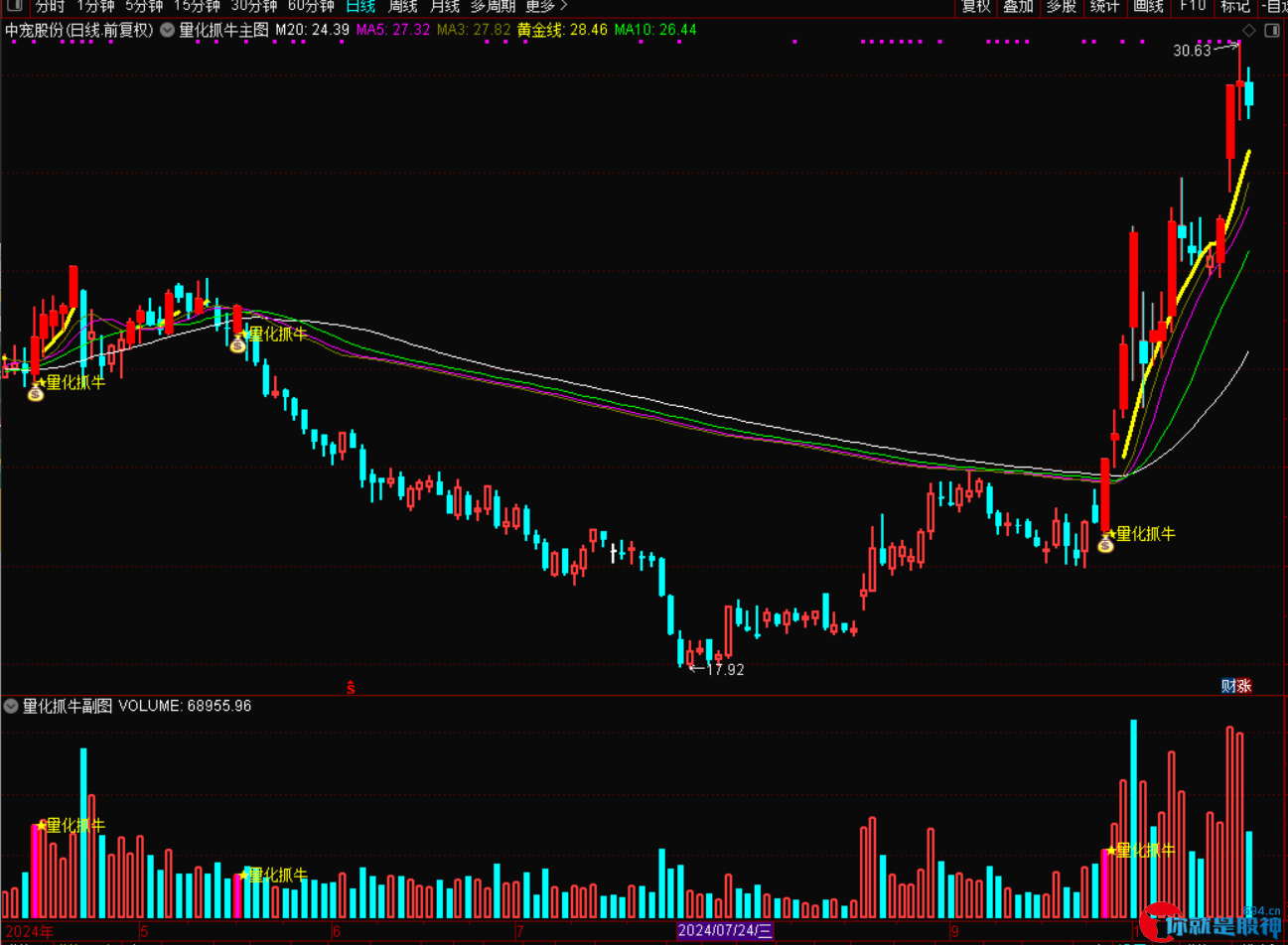Image resolution: width=1288 pixels, height=945 pixels.
Task: Click the 中宠股份(日线.前复权) stock title
Action: pos(79,31)
